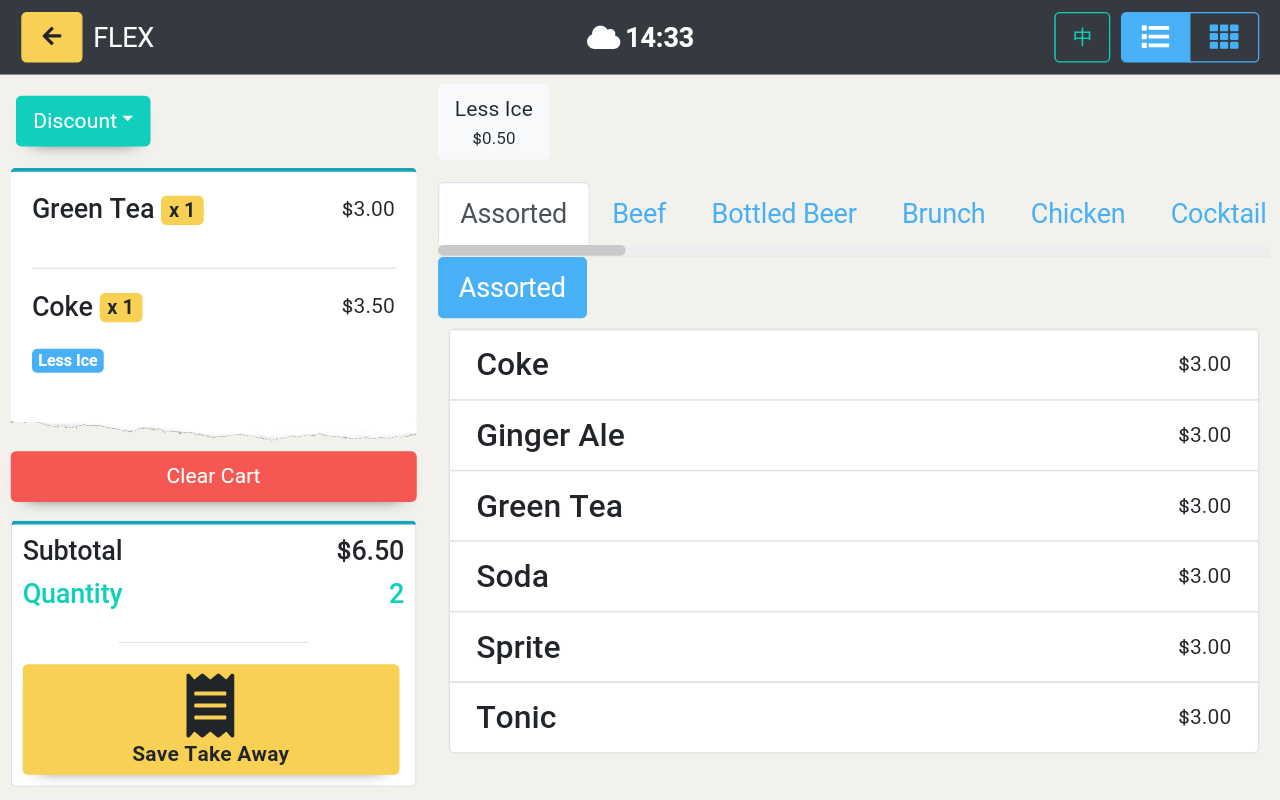Click the receipt icon on Save Take Away
1280x800 pixels.
pos(210,705)
